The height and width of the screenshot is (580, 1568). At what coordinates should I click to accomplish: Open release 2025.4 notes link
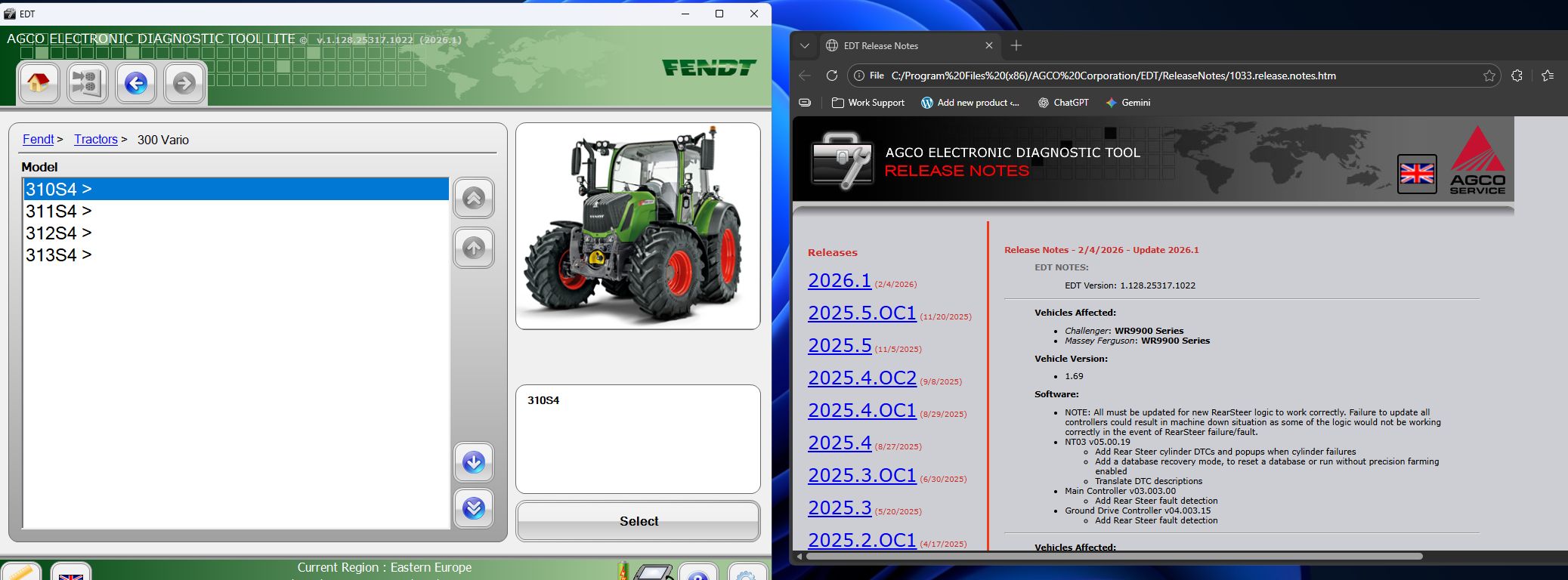tap(840, 443)
